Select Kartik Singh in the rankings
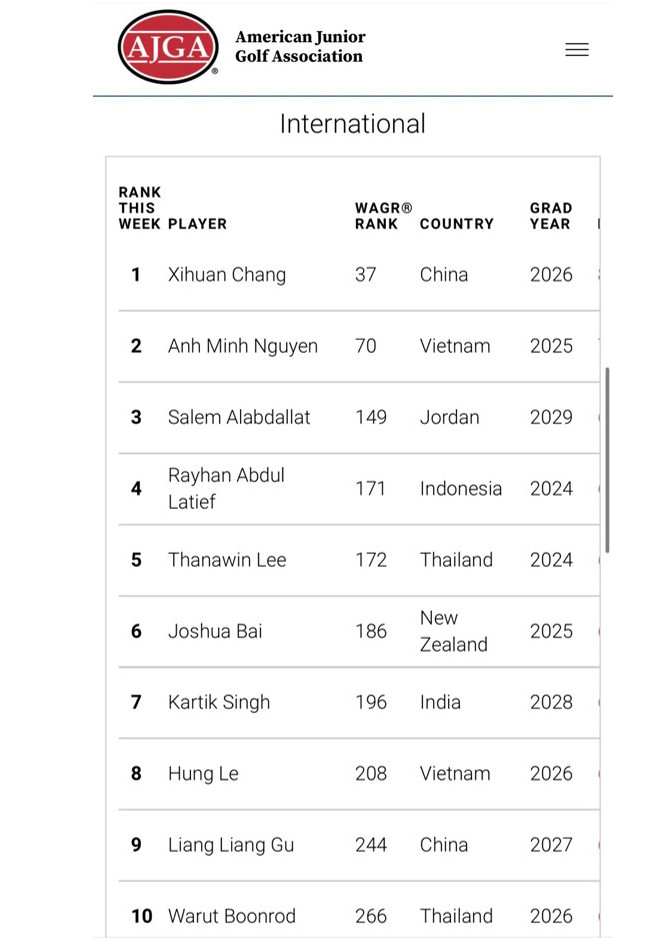 click(x=219, y=702)
